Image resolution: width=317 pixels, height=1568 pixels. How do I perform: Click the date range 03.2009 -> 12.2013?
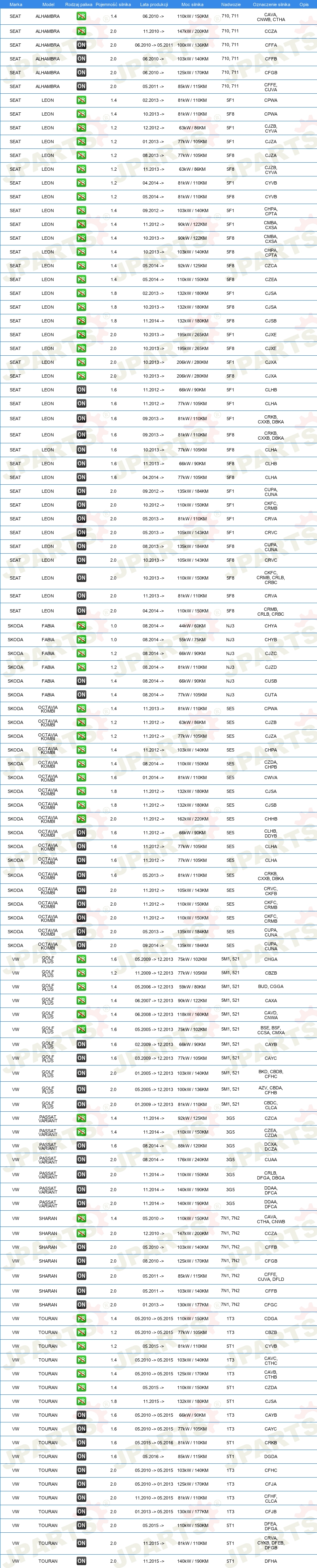(x=153, y=1058)
